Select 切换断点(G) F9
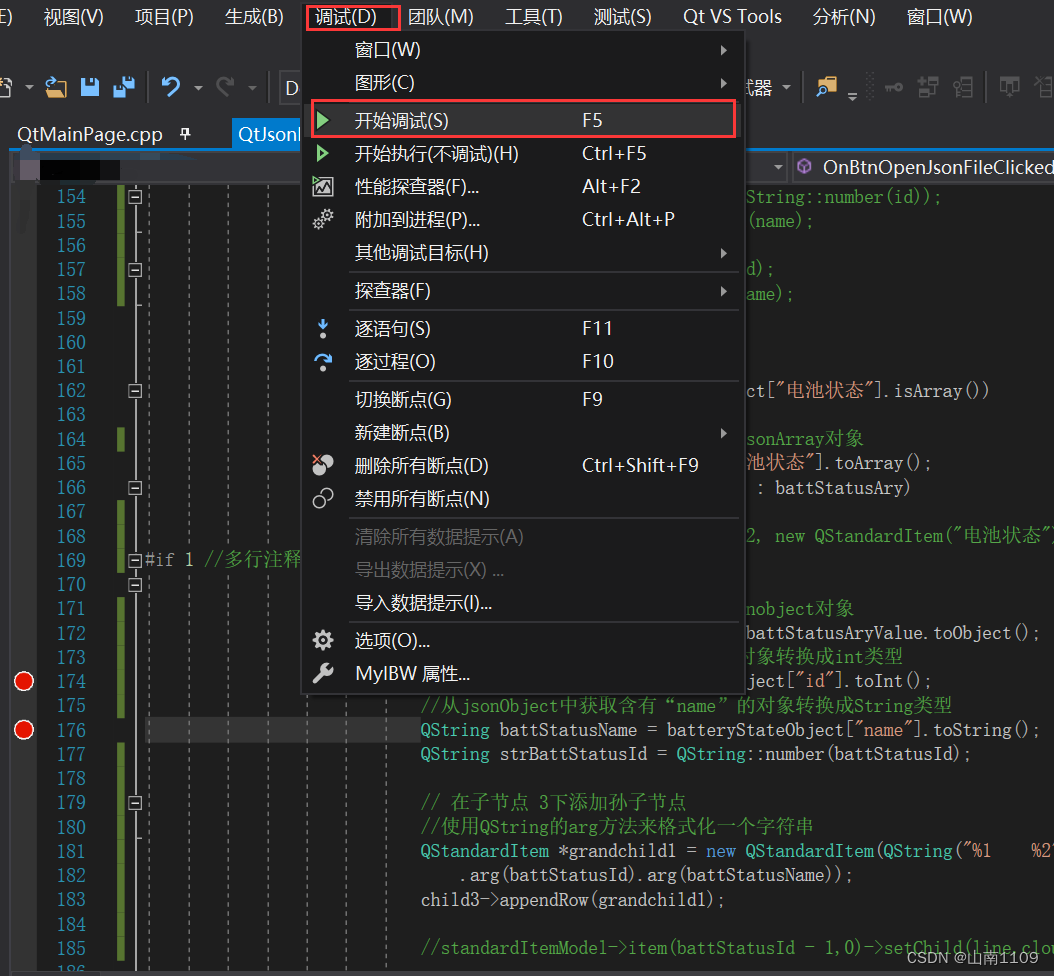The width and height of the screenshot is (1054, 976). pos(525,399)
